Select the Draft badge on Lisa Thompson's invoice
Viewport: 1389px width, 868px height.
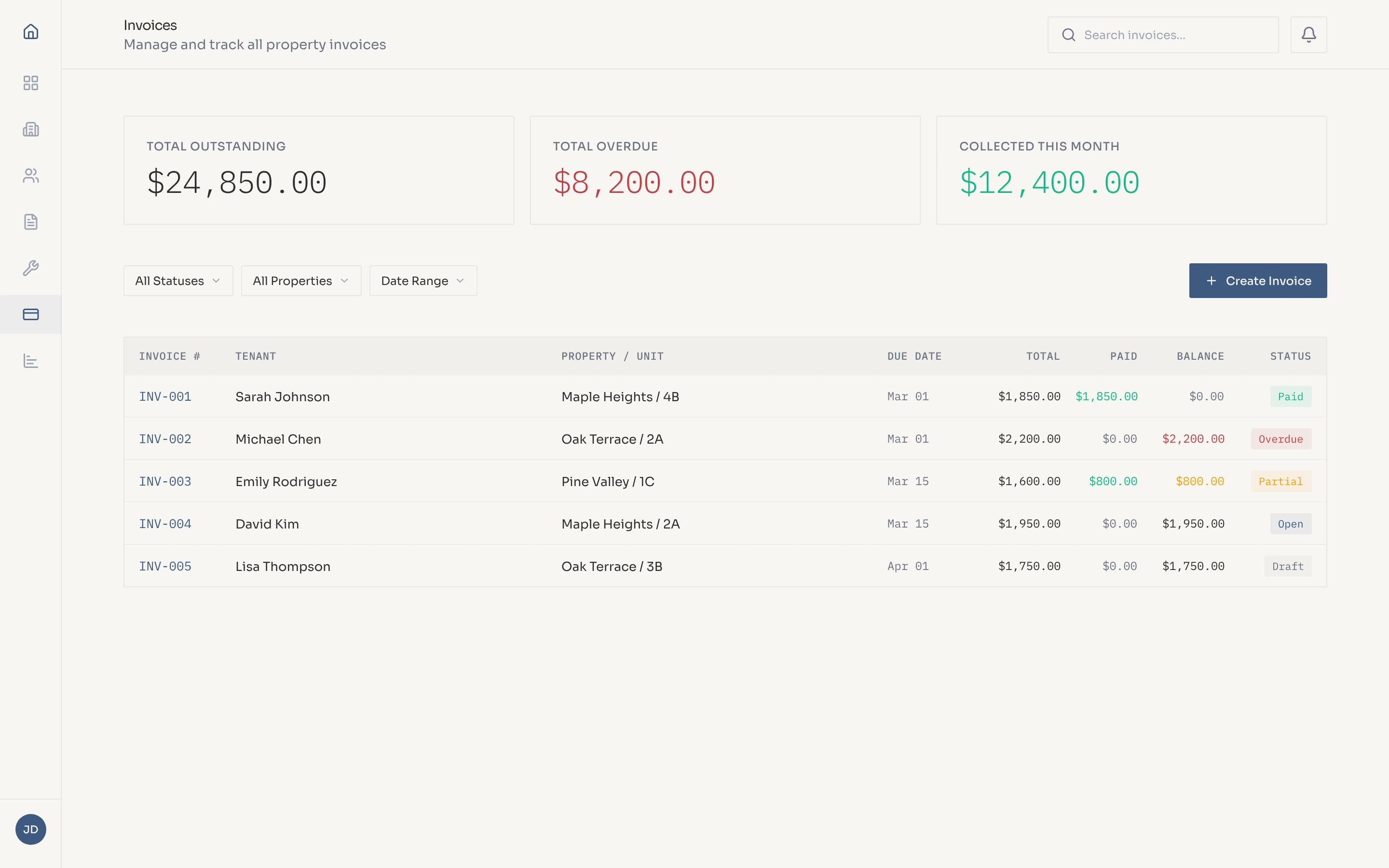coord(1287,566)
